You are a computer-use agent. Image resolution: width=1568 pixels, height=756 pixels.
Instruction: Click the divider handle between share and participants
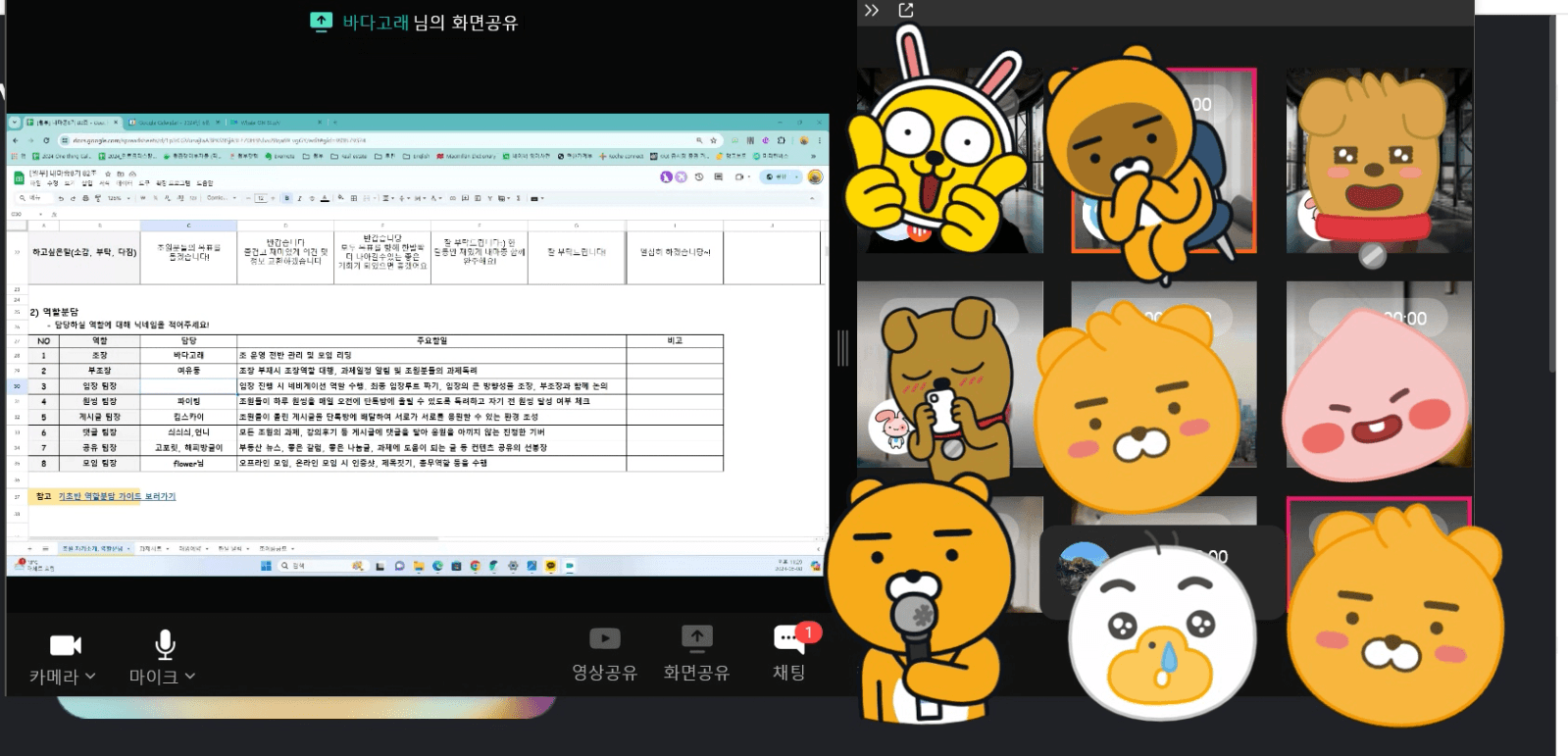(842, 348)
